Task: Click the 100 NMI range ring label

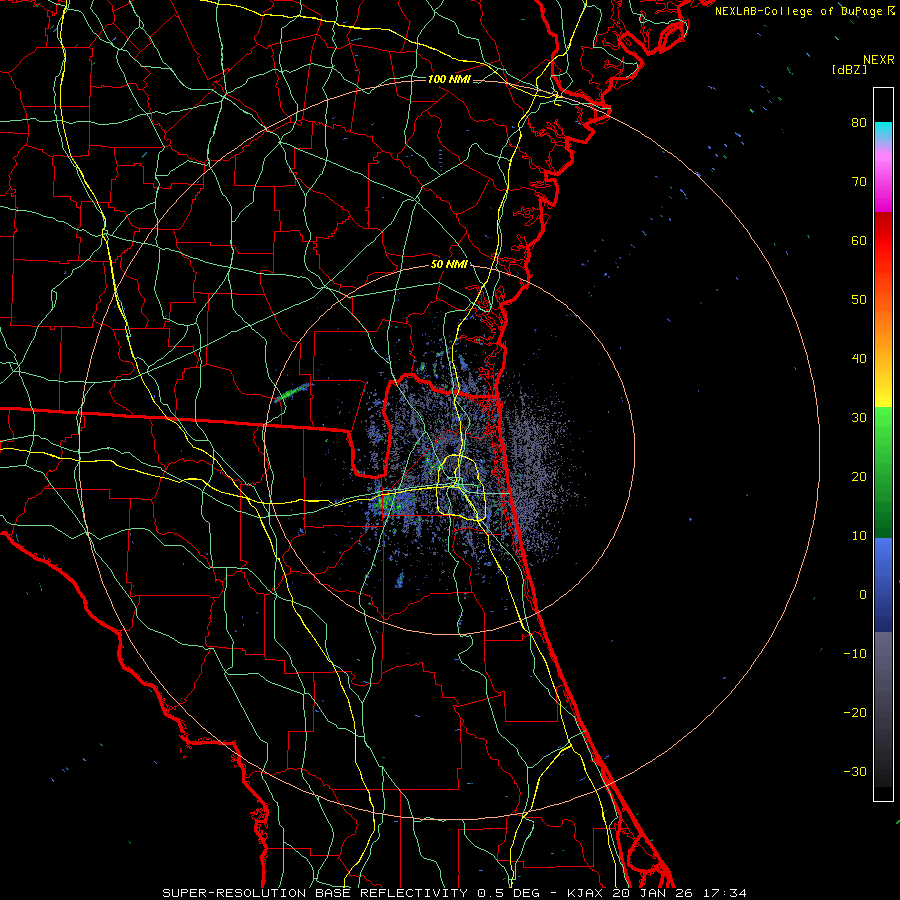Action: [x=449, y=79]
